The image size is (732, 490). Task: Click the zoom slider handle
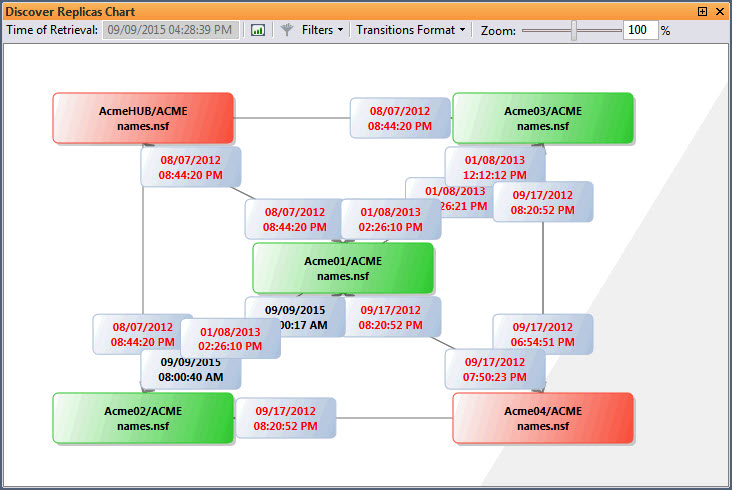point(574,30)
